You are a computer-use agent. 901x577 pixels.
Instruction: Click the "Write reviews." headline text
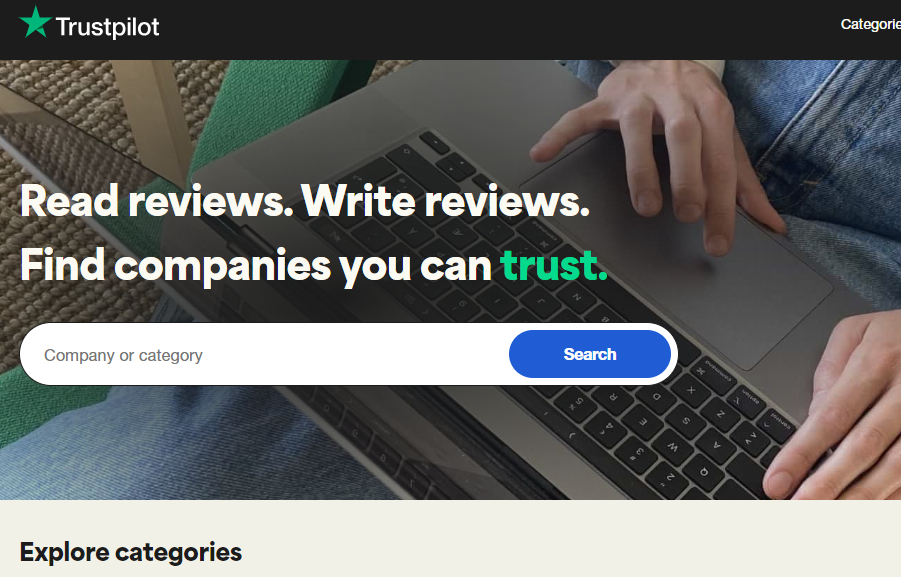pyautogui.click(x=445, y=201)
